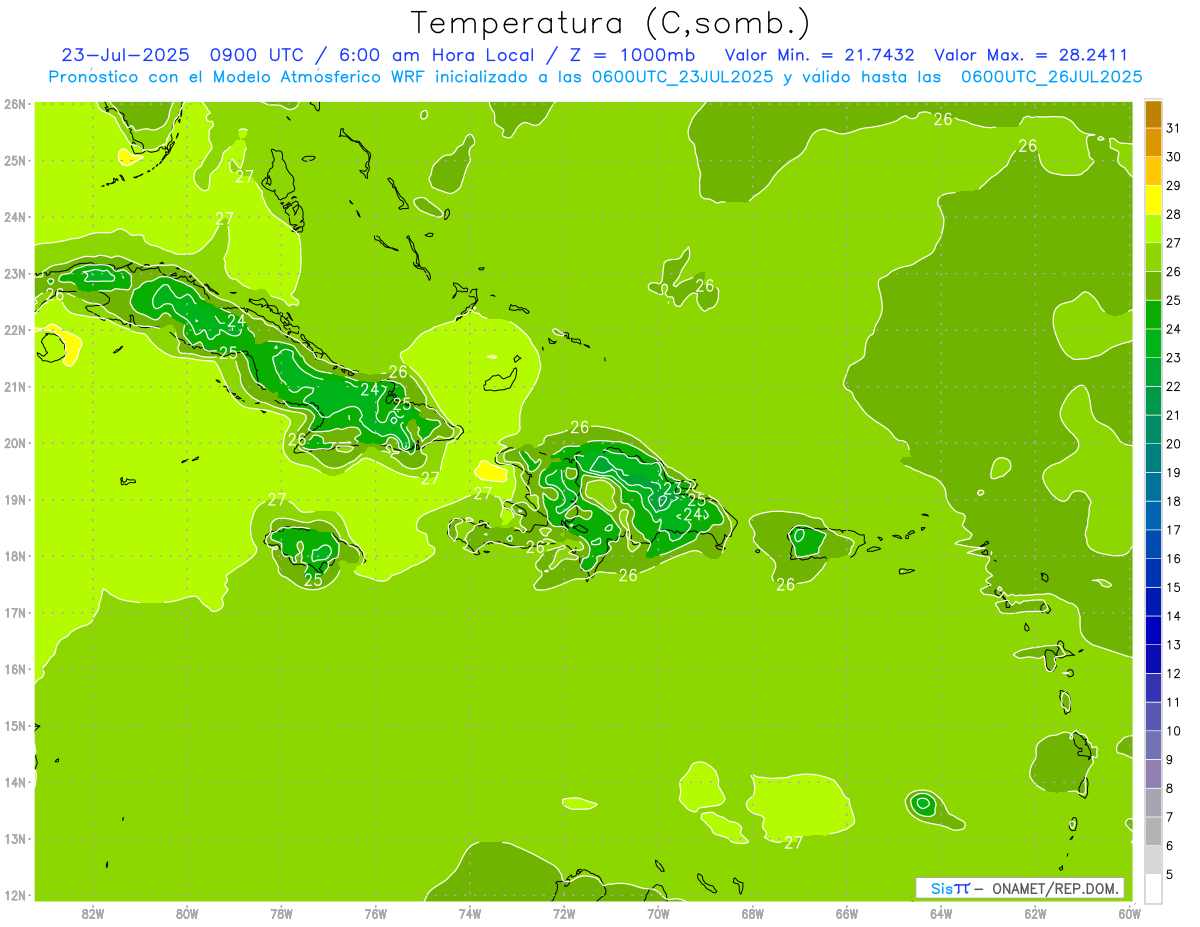This screenshot has width=1200, height=927.
Task: Click the 70W longitude label
Action: click(658, 913)
